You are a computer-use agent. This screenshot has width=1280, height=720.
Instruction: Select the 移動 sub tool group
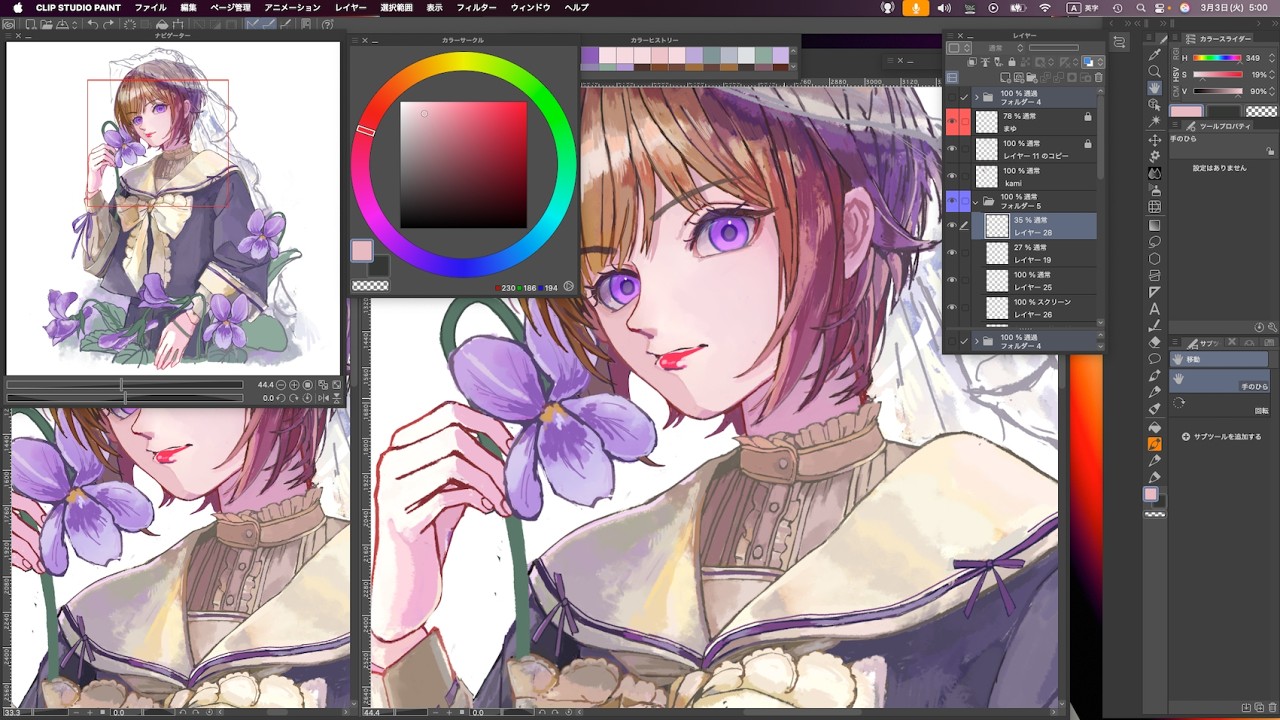point(1219,359)
